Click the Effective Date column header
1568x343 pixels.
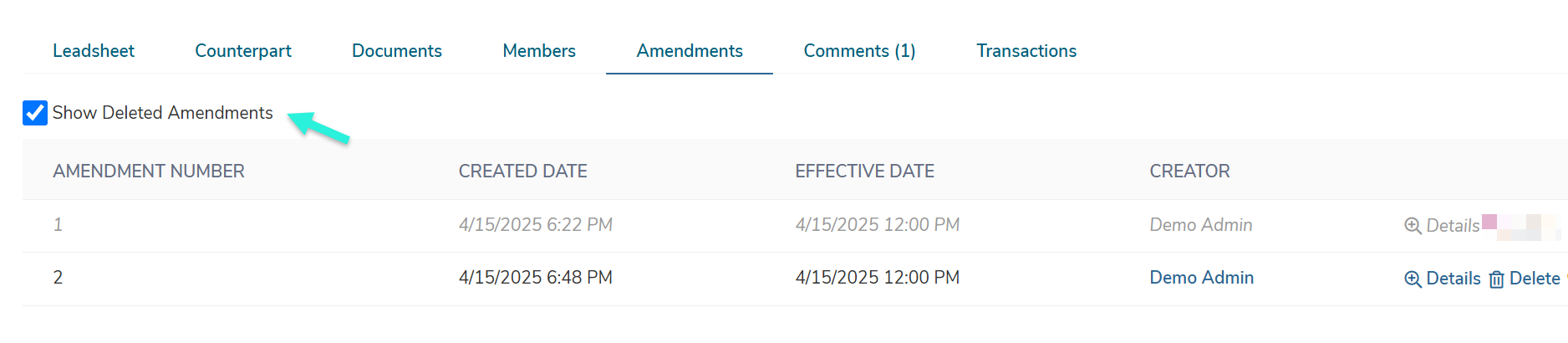[864, 171]
